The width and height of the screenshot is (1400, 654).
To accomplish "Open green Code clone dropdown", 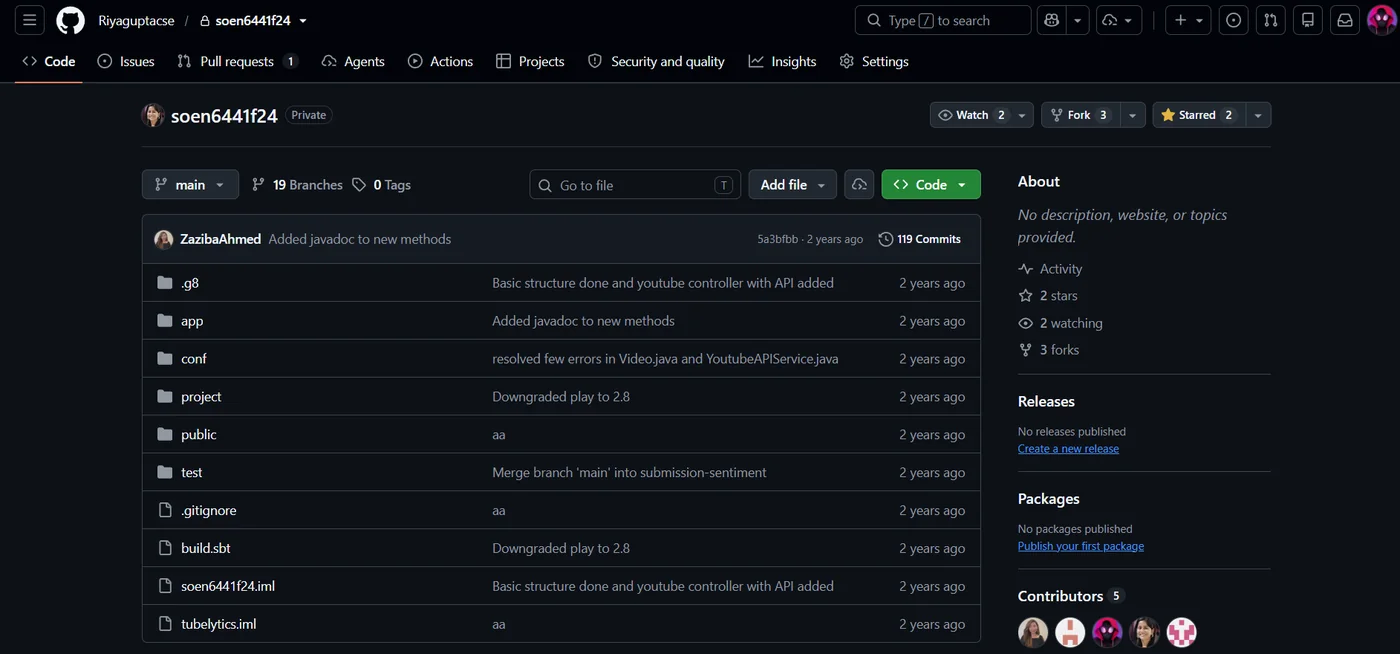I will 931,185.
